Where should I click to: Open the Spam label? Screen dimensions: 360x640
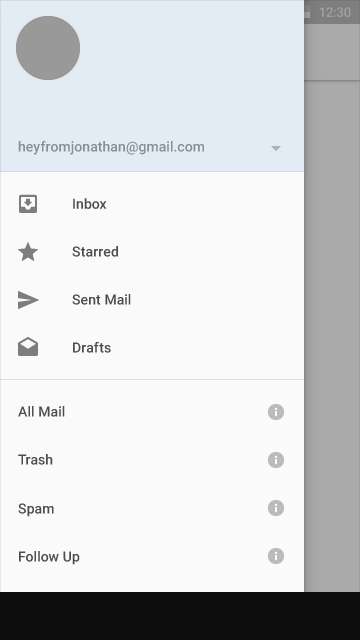[x=36, y=509]
